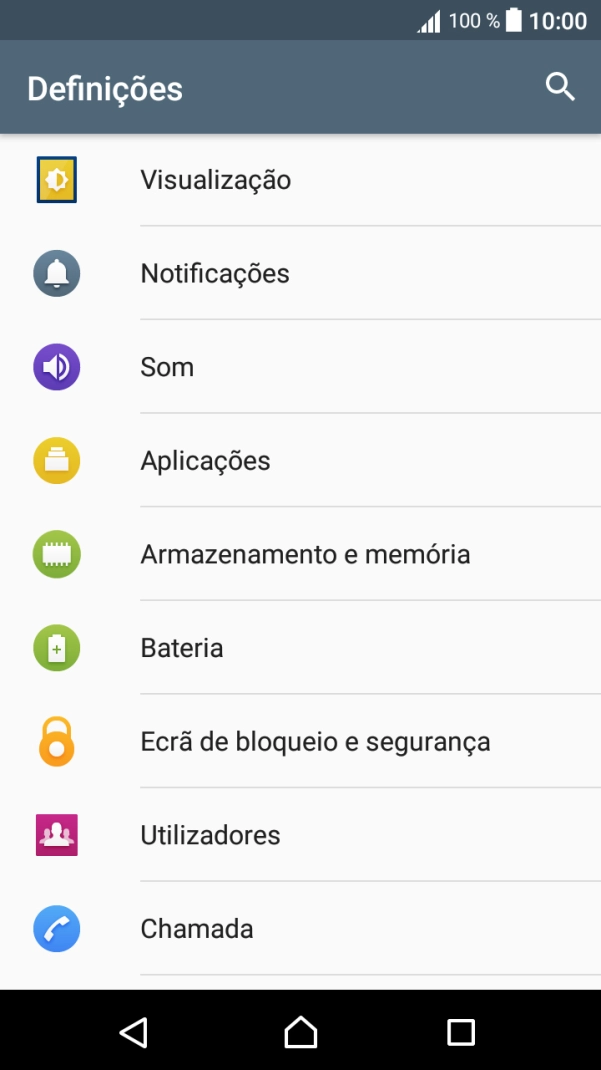Tap the Notificações bell icon
Screen dimensions: 601x1070
pyautogui.click(x=56, y=273)
